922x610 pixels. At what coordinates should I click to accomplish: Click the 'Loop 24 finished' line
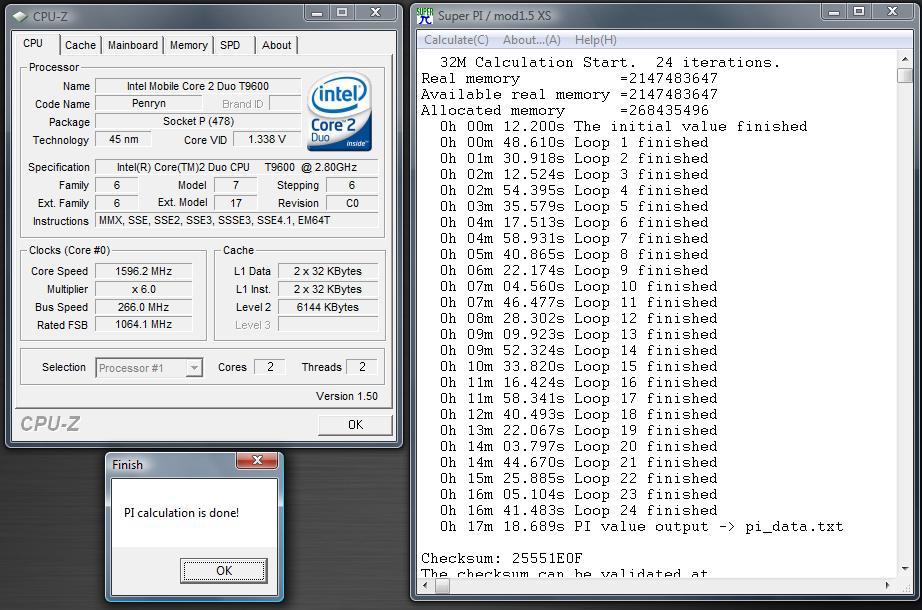point(579,511)
